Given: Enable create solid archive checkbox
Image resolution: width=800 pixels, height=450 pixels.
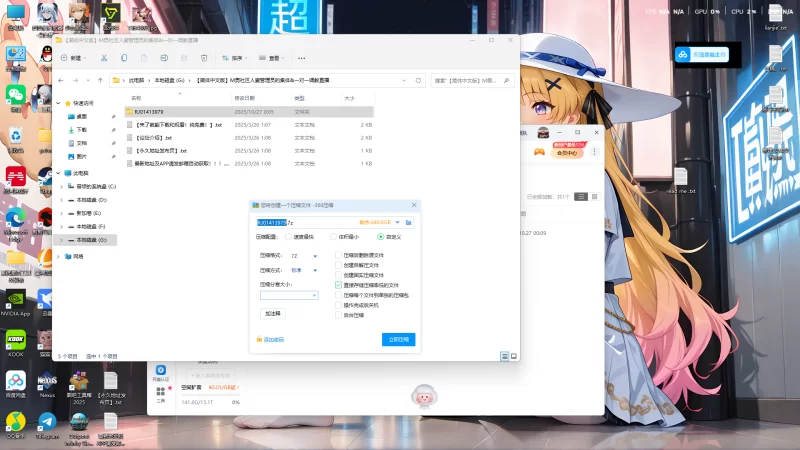Looking at the screenshot, I should pos(338,275).
